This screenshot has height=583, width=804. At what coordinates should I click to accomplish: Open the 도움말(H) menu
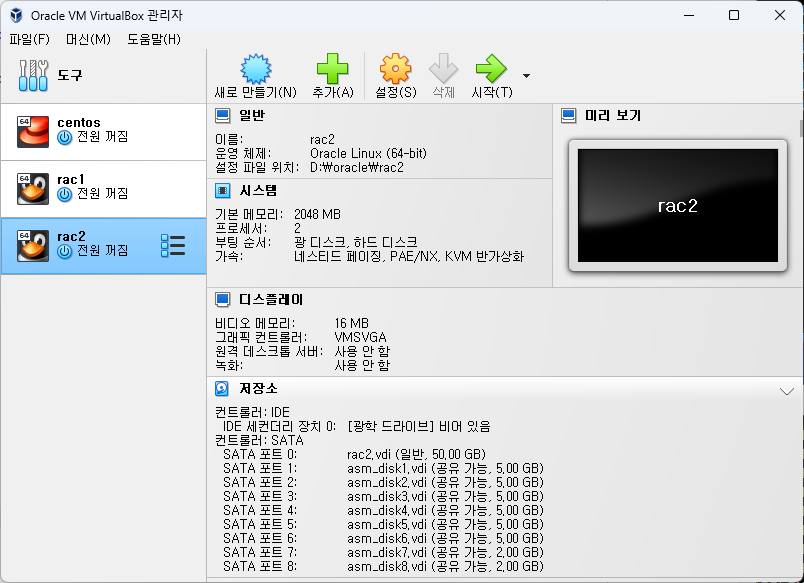coord(154,39)
